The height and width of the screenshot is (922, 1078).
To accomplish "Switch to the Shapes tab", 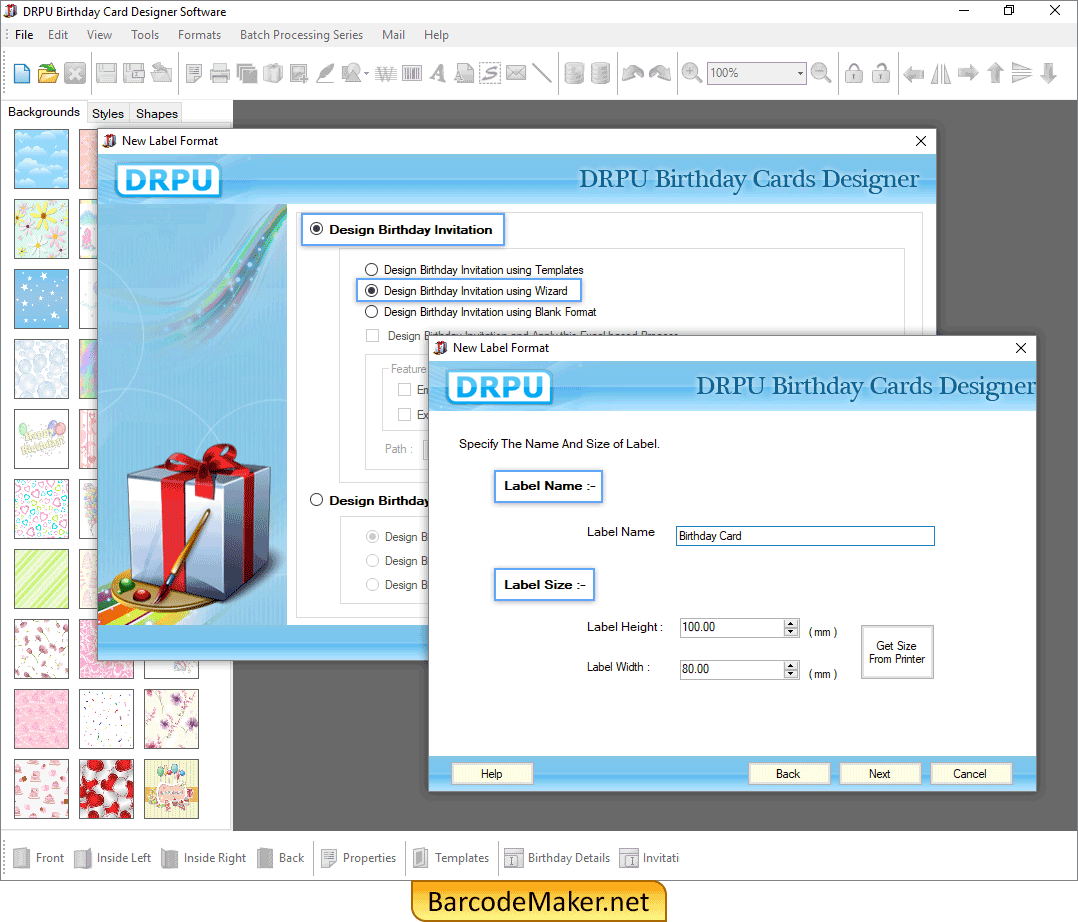I will (x=157, y=113).
